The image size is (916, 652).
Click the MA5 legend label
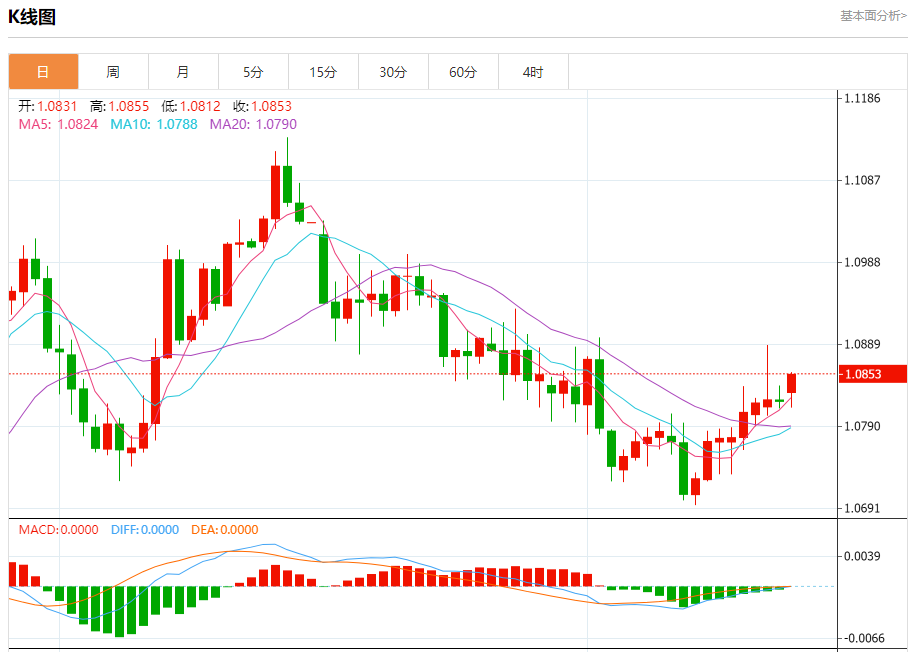point(58,124)
